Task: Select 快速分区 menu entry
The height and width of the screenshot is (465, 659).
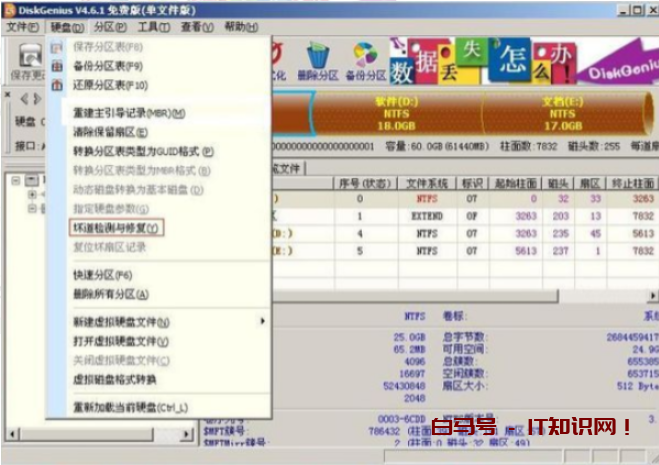Action: [x=103, y=275]
